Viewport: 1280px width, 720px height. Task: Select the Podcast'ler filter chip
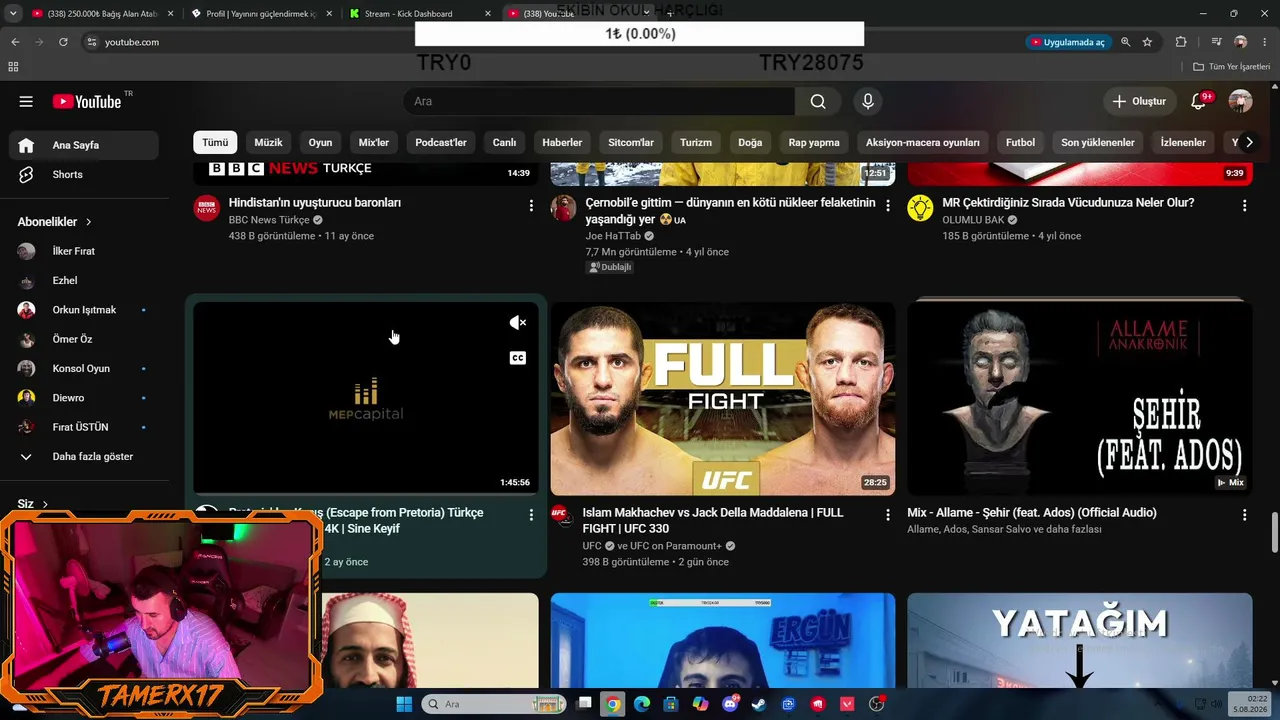click(441, 142)
